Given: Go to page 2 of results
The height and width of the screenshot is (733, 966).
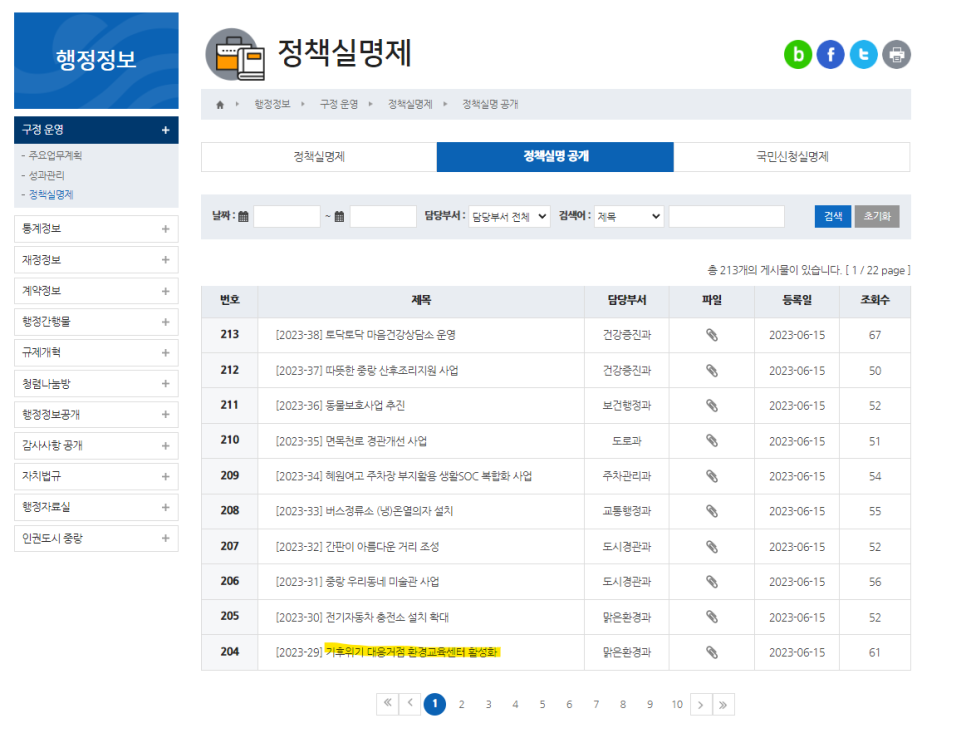Looking at the screenshot, I should (x=461, y=705).
